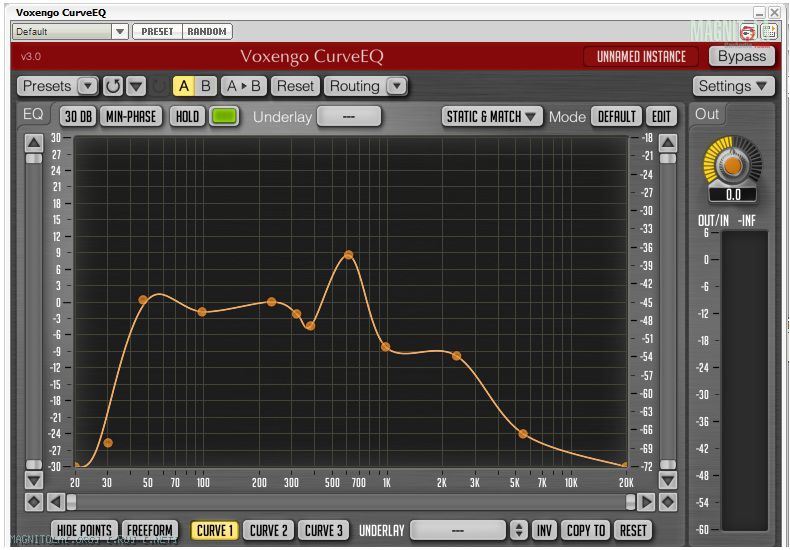The image size is (790, 550).
Task: Click the host PRESET button
Action: 157,31
